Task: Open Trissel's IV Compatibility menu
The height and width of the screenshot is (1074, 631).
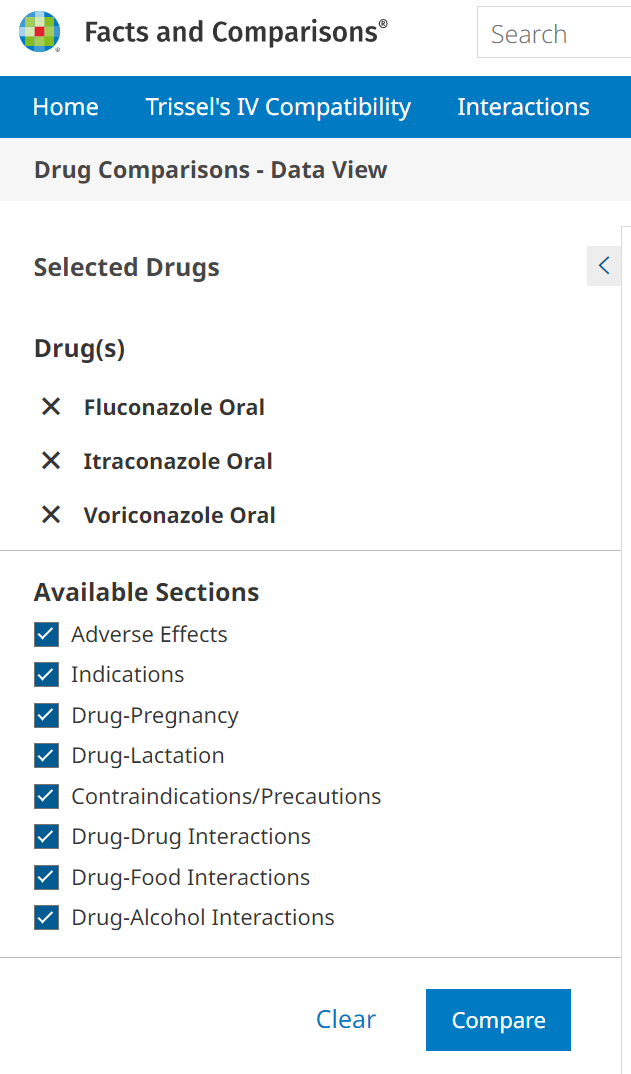Action: (x=278, y=107)
